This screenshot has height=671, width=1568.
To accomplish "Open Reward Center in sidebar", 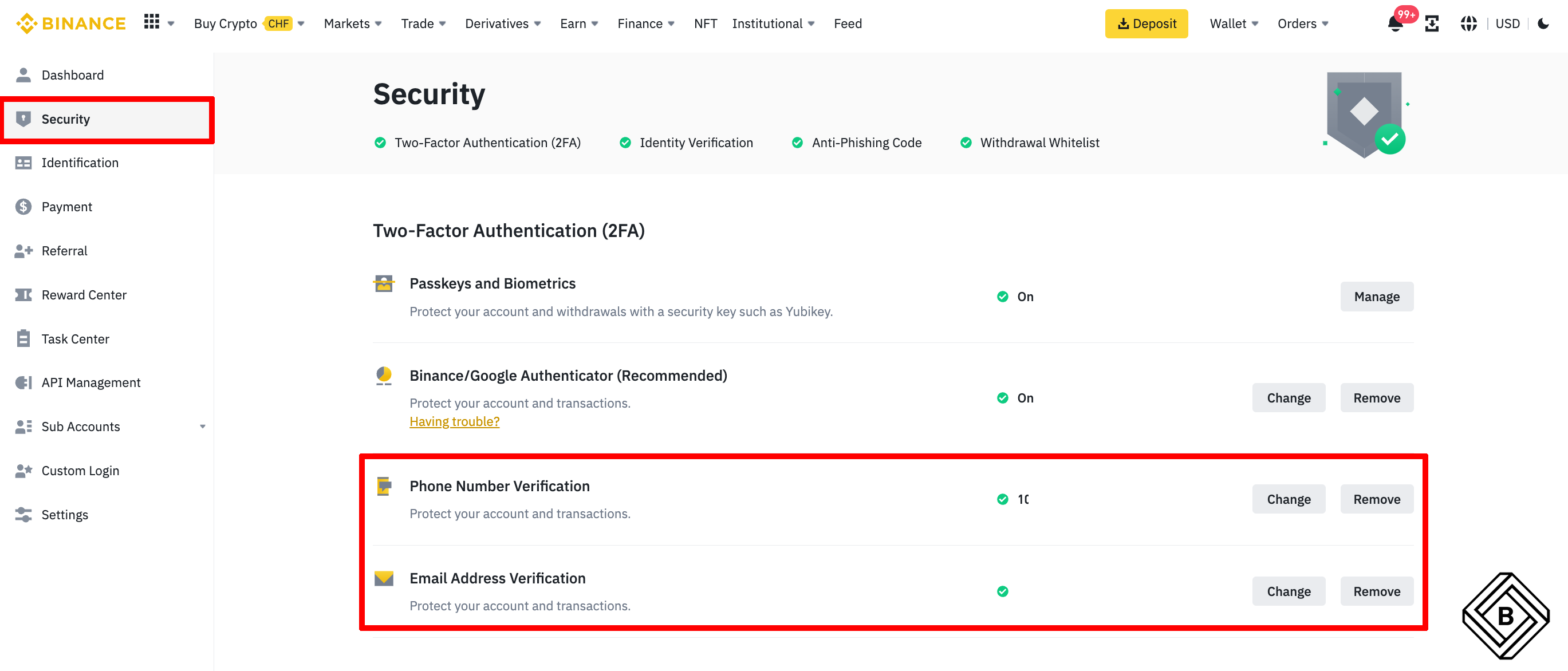I will tap(84, 295).
